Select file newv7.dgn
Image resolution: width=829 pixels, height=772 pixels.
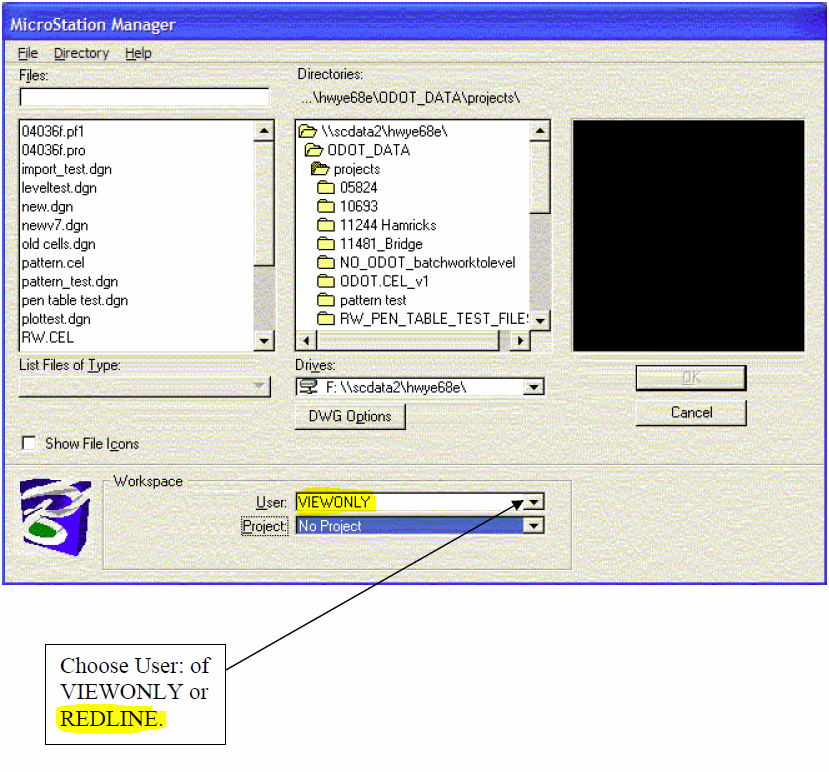tap(55, 225)
